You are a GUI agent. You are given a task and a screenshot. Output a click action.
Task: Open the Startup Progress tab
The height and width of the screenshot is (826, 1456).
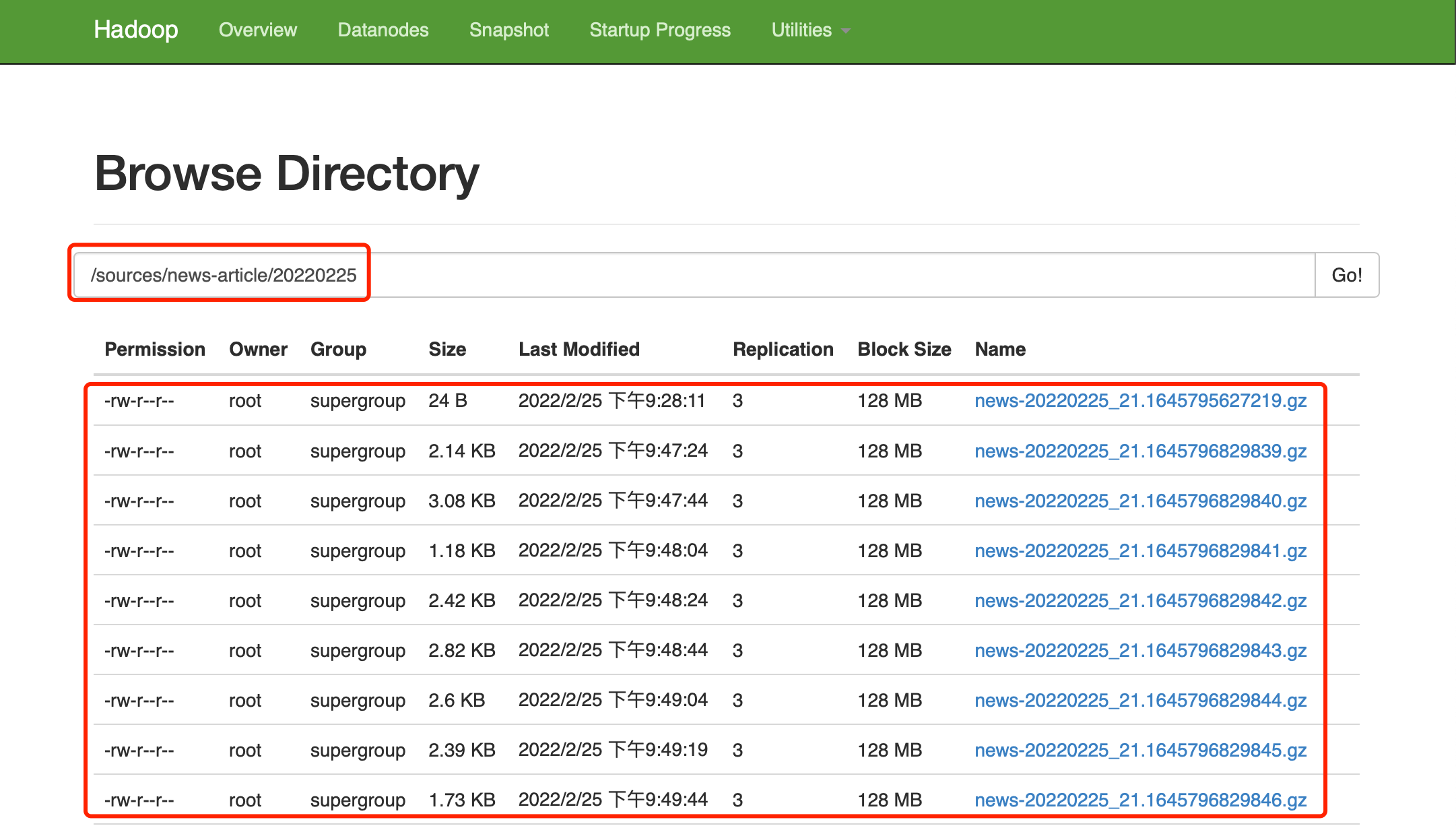coord(660,30)
